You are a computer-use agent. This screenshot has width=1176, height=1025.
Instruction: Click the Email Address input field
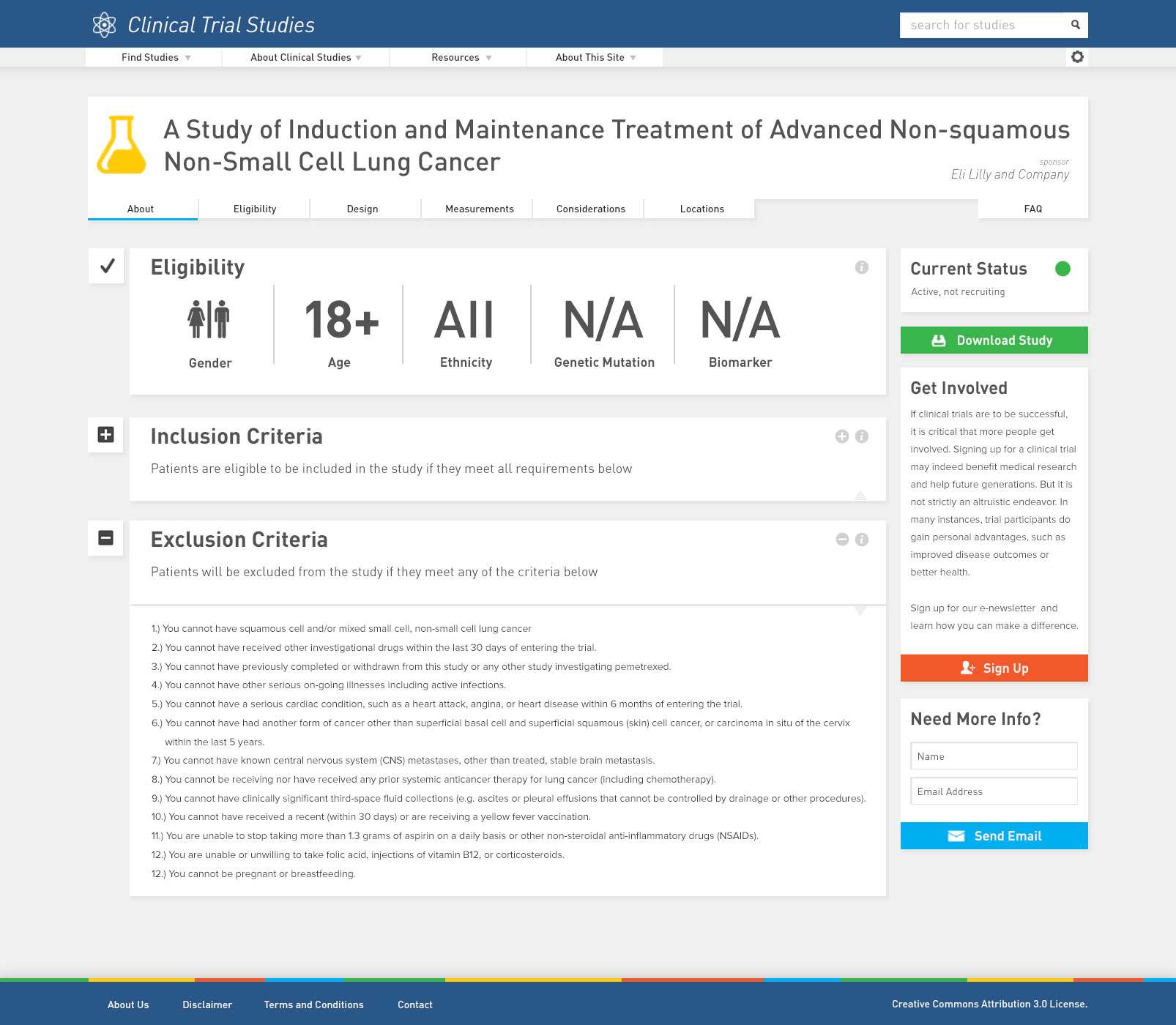point(994,791)
